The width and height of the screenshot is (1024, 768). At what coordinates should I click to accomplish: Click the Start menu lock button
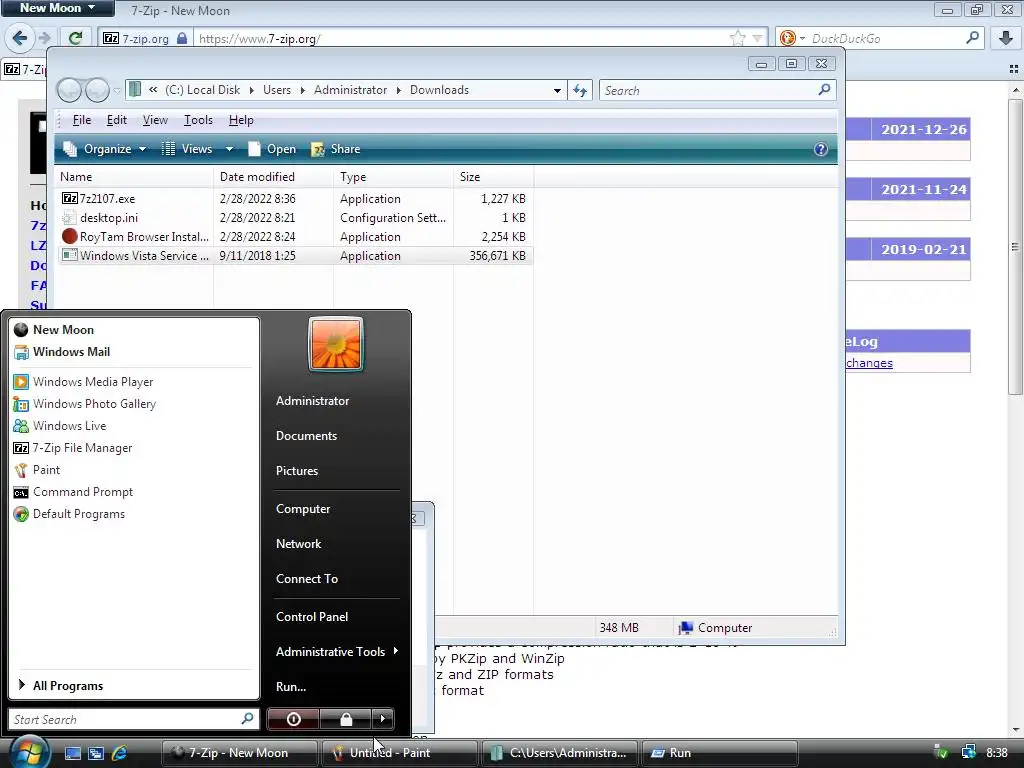[x=345, y=719]
